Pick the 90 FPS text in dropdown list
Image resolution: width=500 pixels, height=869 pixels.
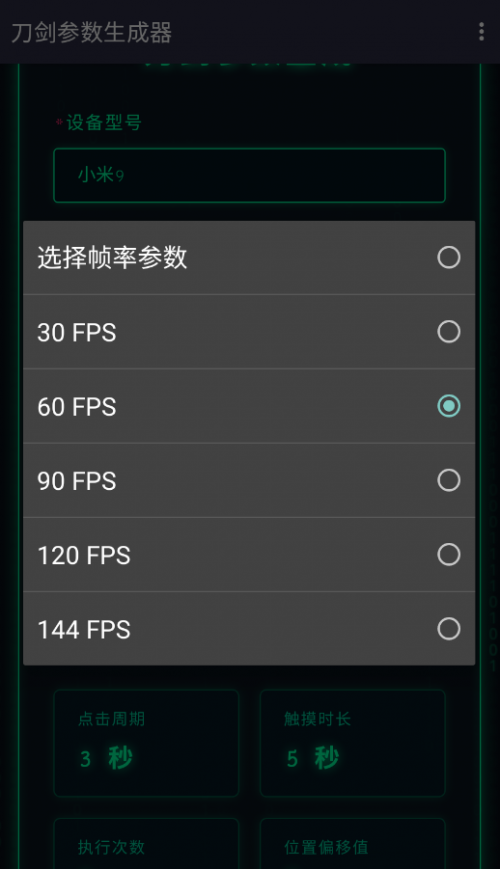click(x=76, y=481)
